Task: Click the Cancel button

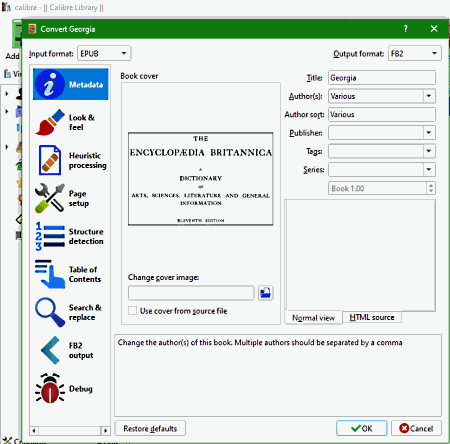Action: click(416, 428)
